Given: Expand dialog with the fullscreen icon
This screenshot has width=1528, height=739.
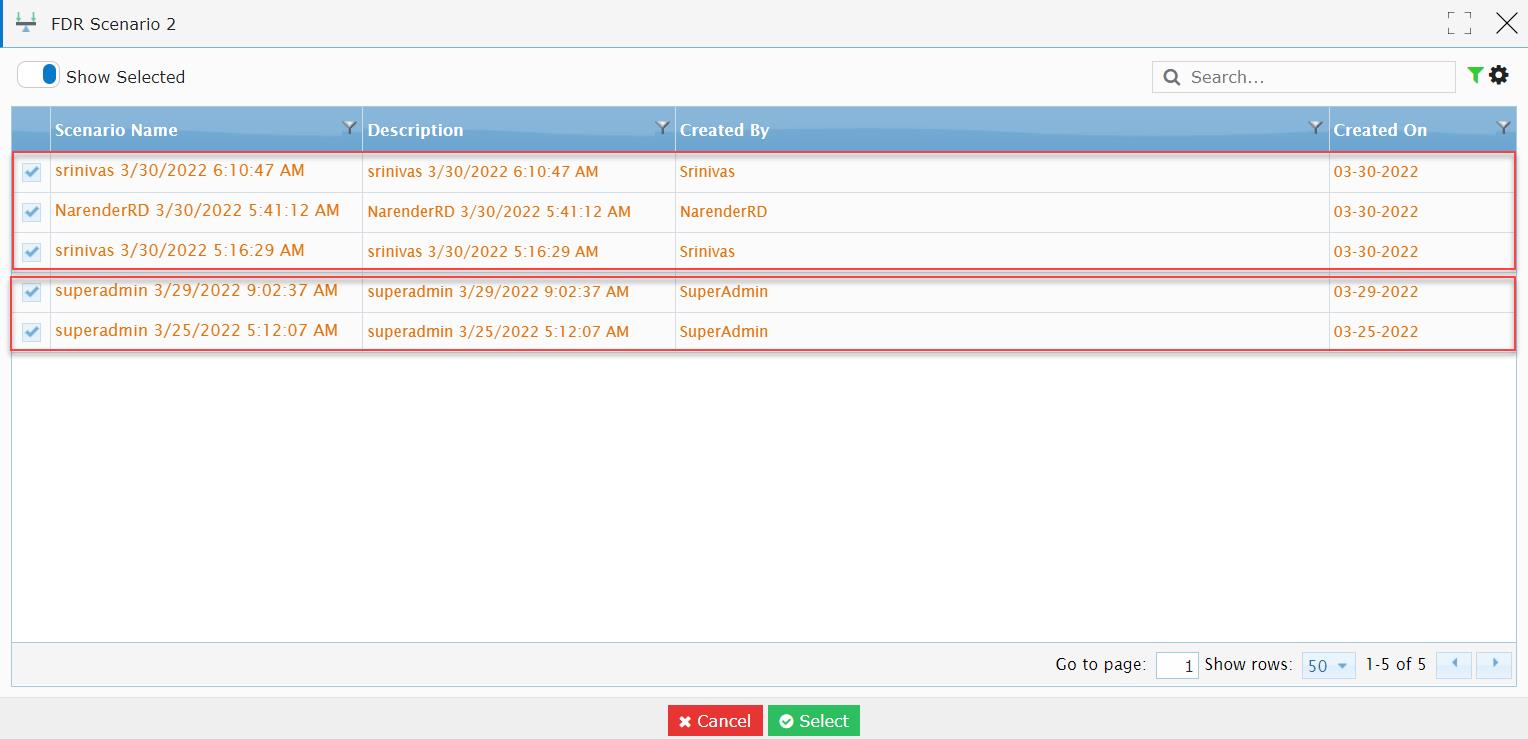Looking at the screenshot, I should 1459,23.
